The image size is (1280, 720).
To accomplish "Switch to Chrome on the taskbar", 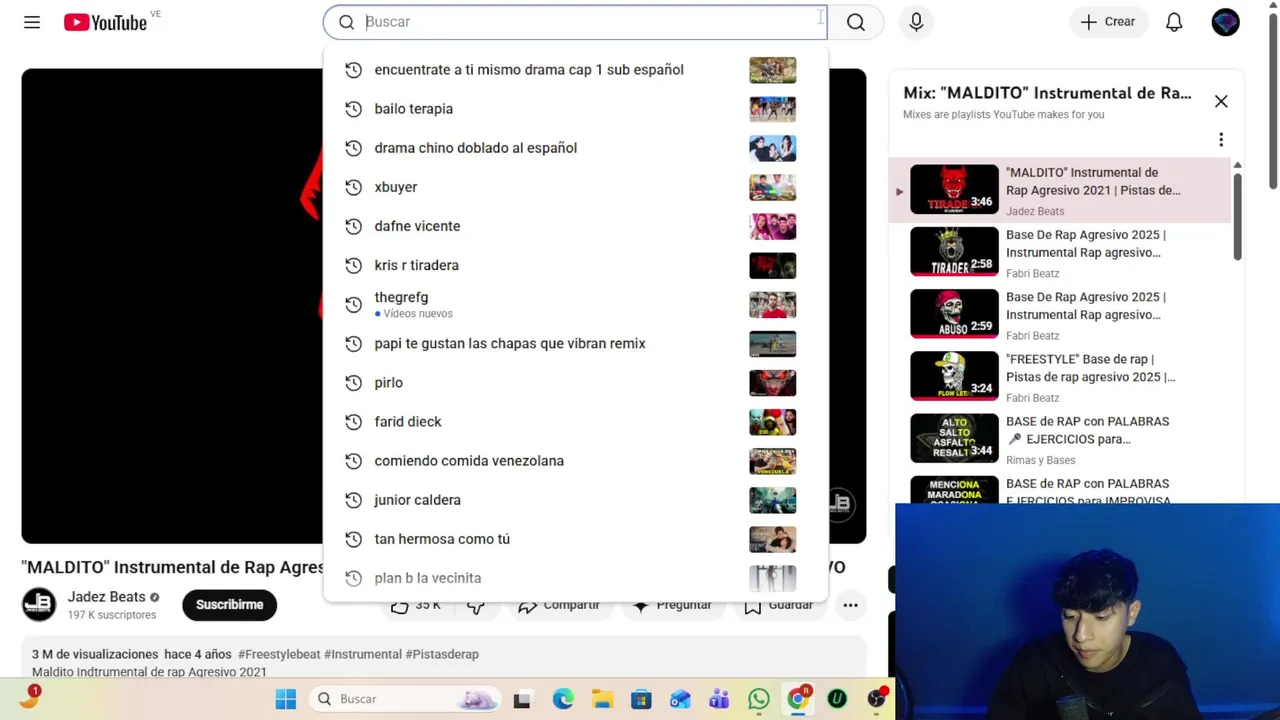I will pyautogui.click(x=798, y=699).
